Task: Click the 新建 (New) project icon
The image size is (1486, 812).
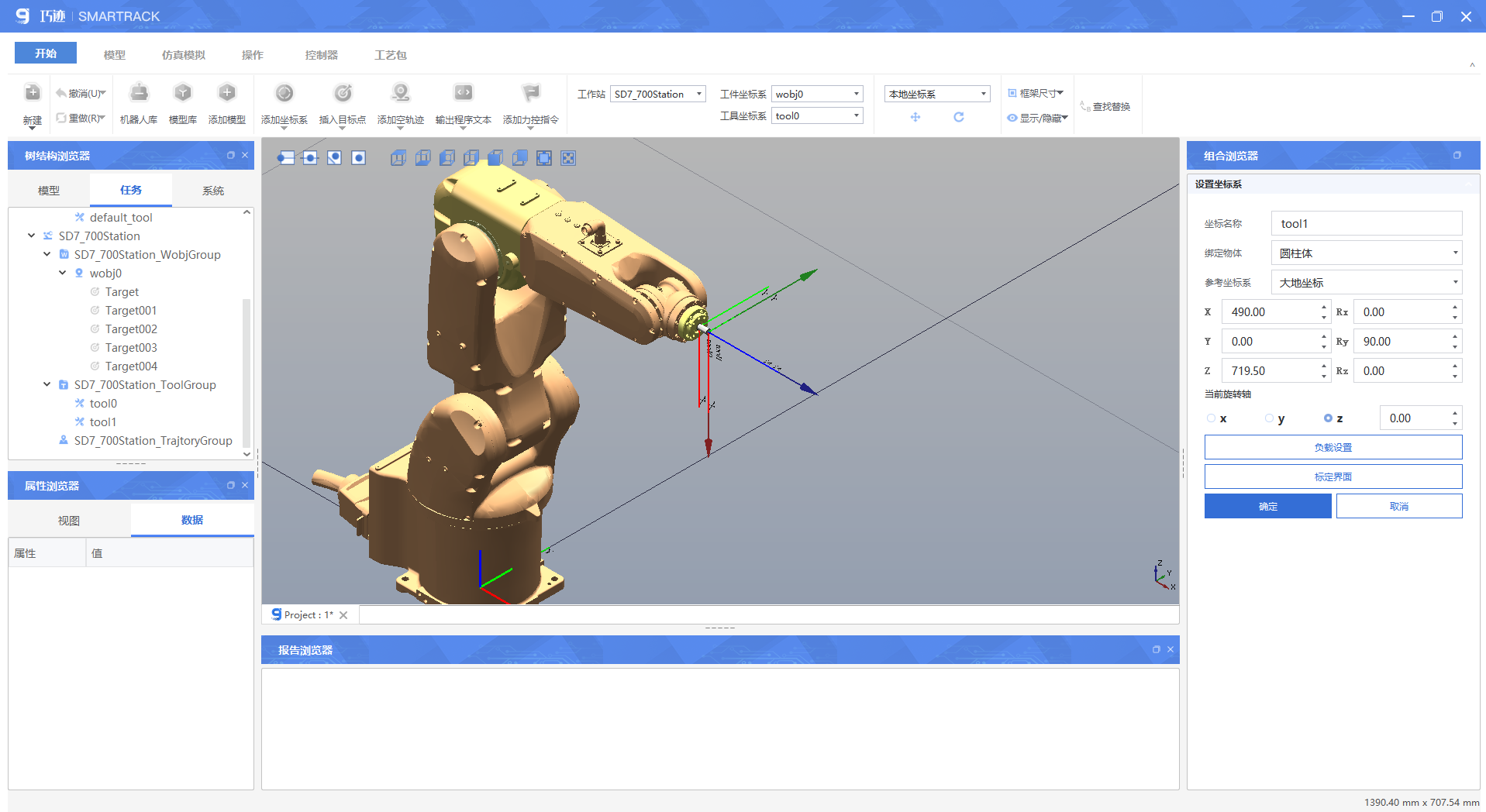Action: tap(32, 93)
